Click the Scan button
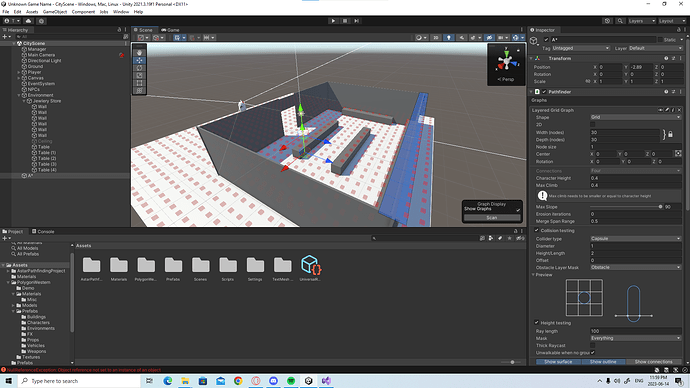The height and width of the screenshot is (388, 690). coord(492,218)
